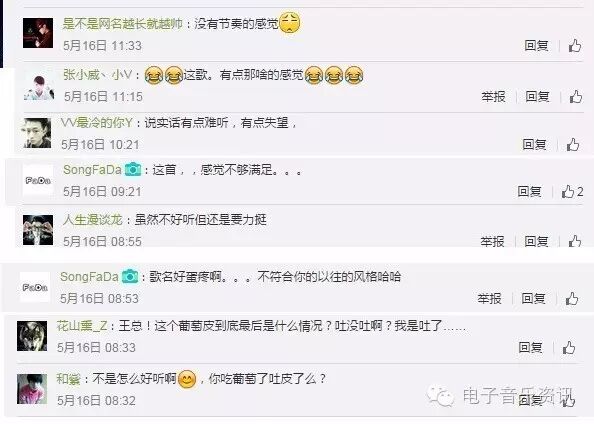Screen dimensions: 594x424
Task: Like 人生漫谈龙's comment
Action: [575, 241]
